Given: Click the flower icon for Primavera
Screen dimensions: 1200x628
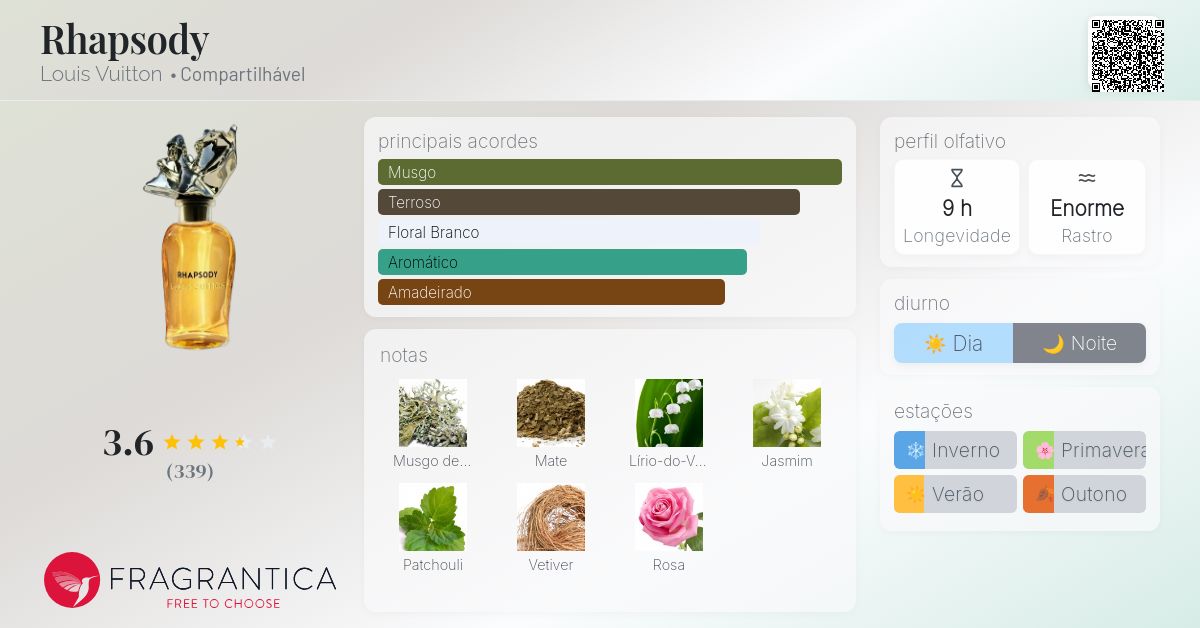Looking at the screenshot, I should tap(1043, 450).
